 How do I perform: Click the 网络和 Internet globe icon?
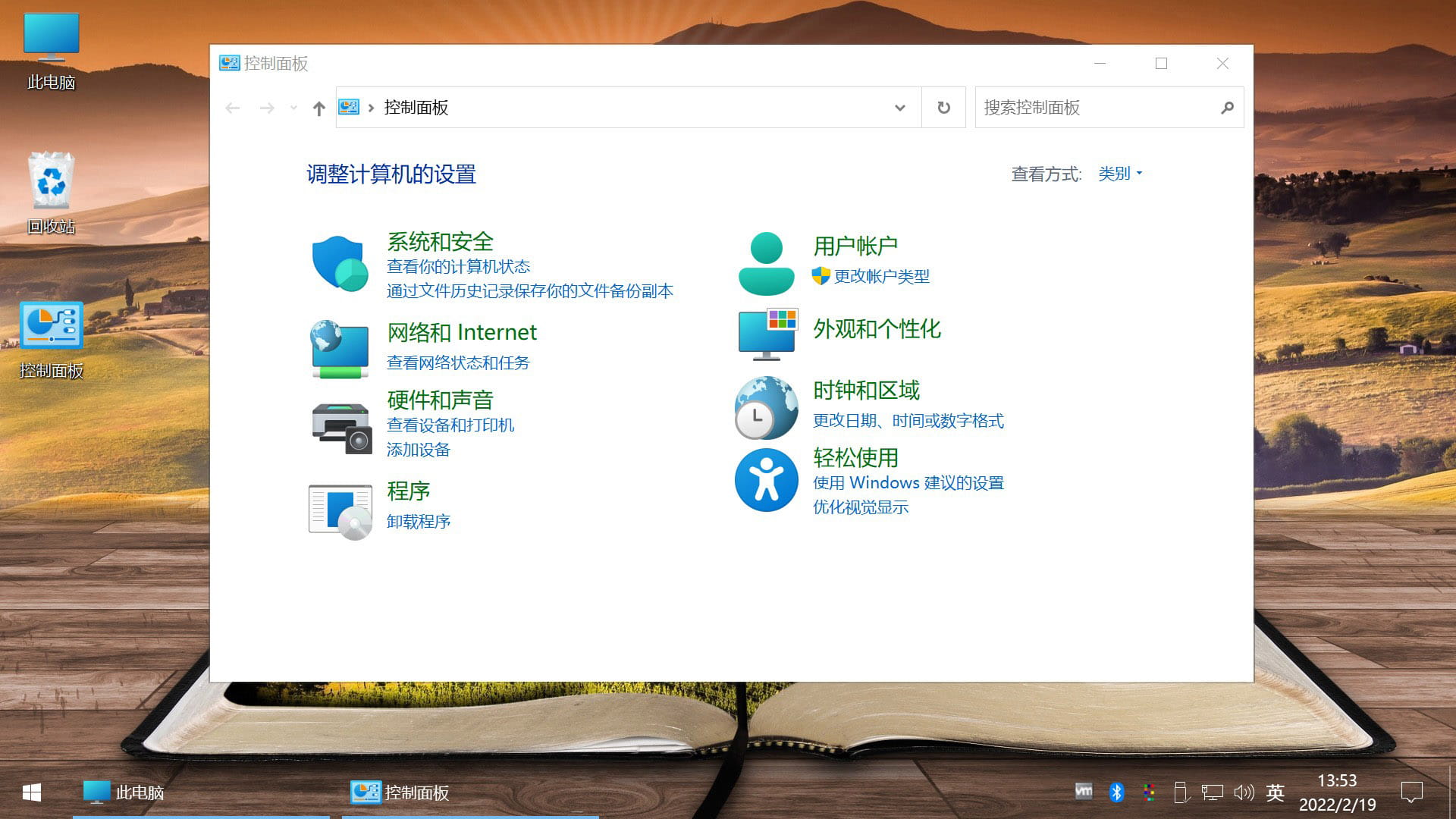[x=340, y=348]
